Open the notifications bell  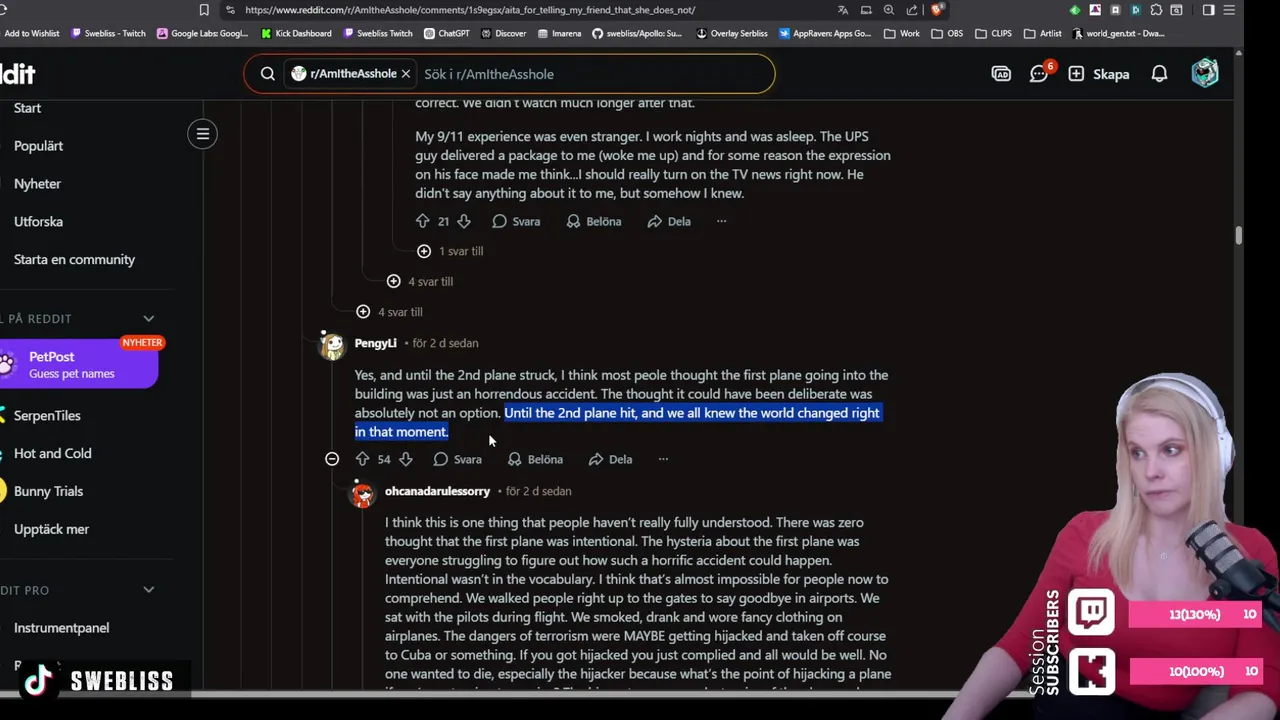(1159, 74)
